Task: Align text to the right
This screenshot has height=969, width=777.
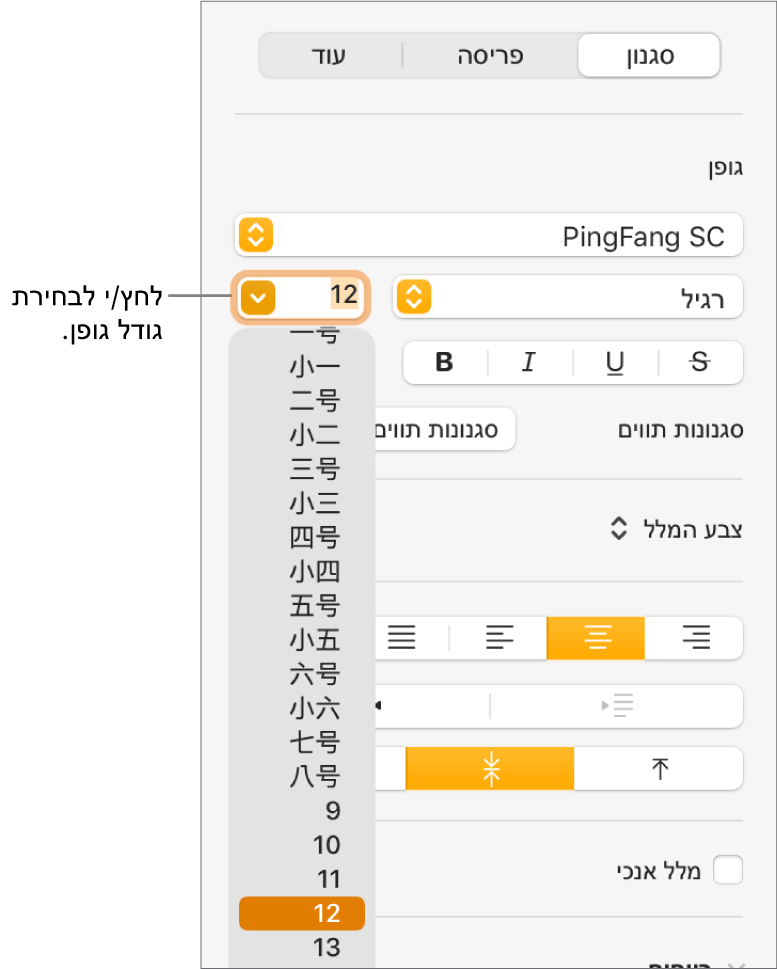Action: coord(694,637)
